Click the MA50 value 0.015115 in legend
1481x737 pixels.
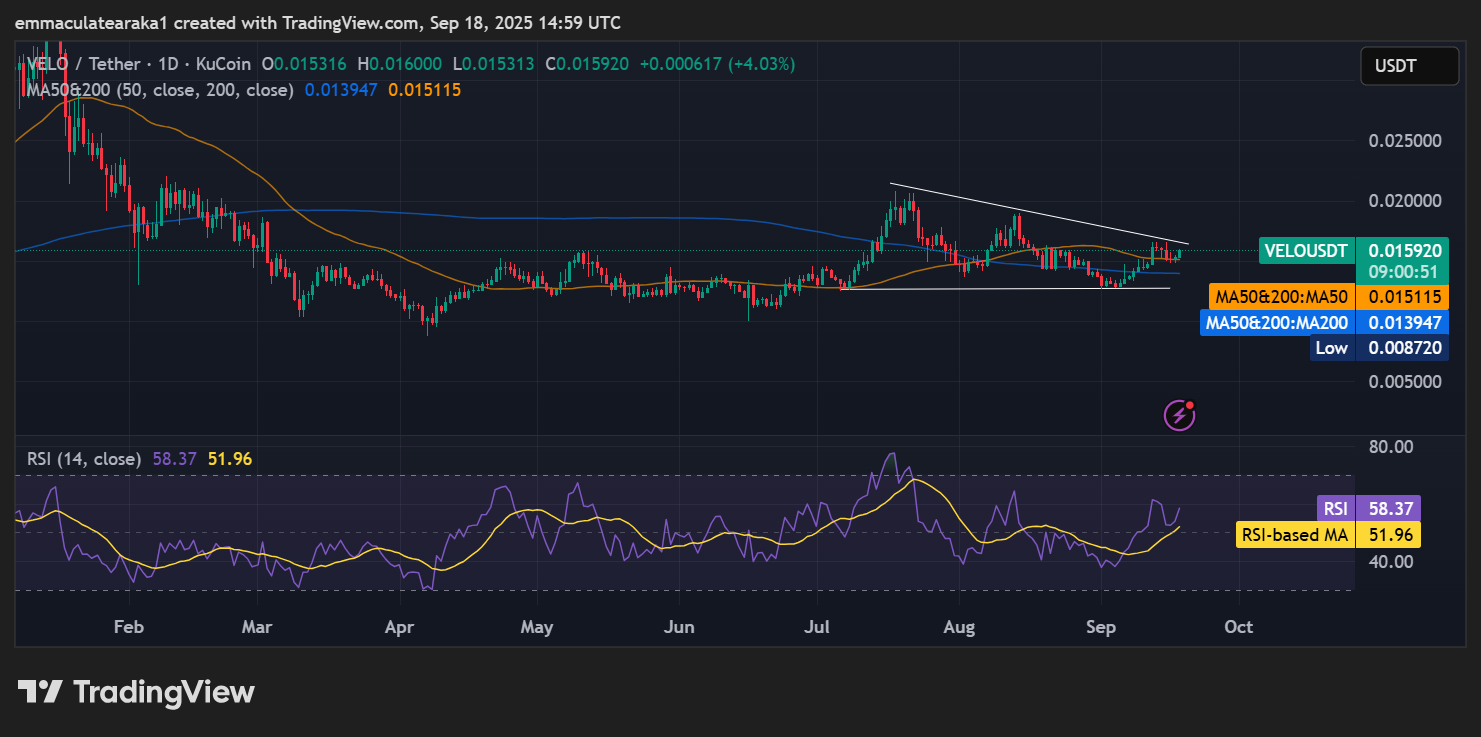tap(424, 89)
